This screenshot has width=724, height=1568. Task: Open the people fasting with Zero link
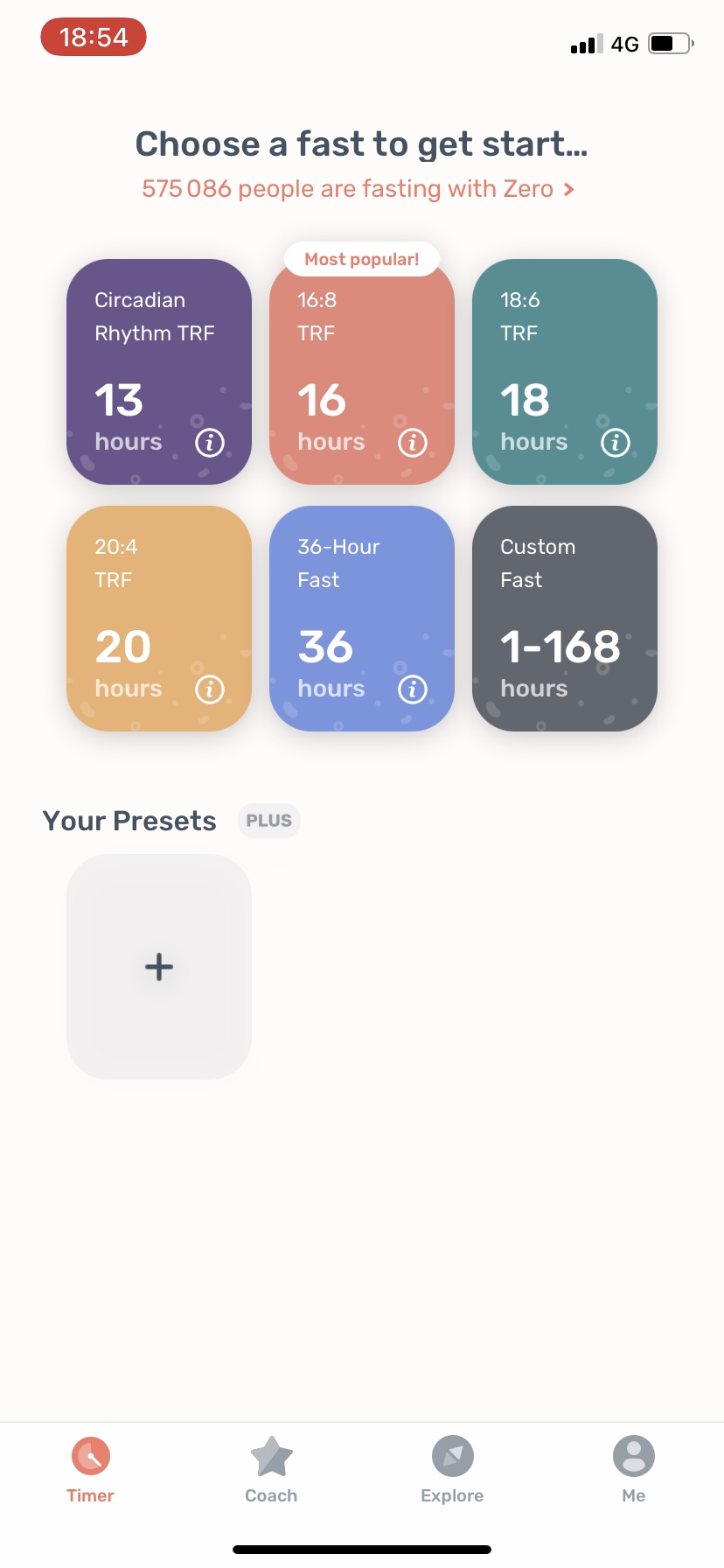coord(348,189)
